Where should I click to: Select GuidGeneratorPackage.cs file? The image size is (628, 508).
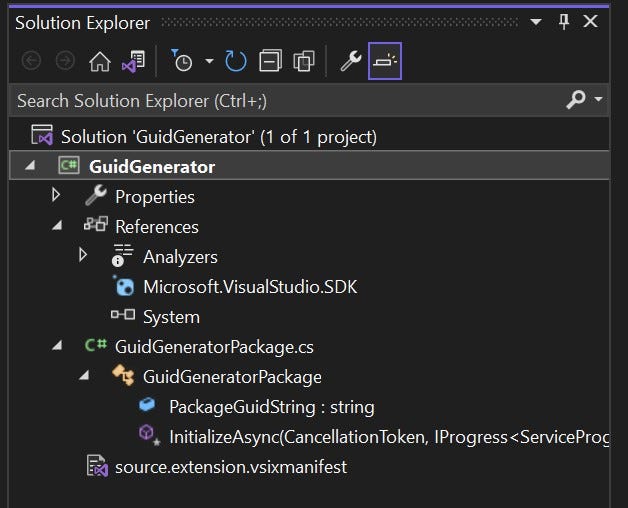pos(214,347)
